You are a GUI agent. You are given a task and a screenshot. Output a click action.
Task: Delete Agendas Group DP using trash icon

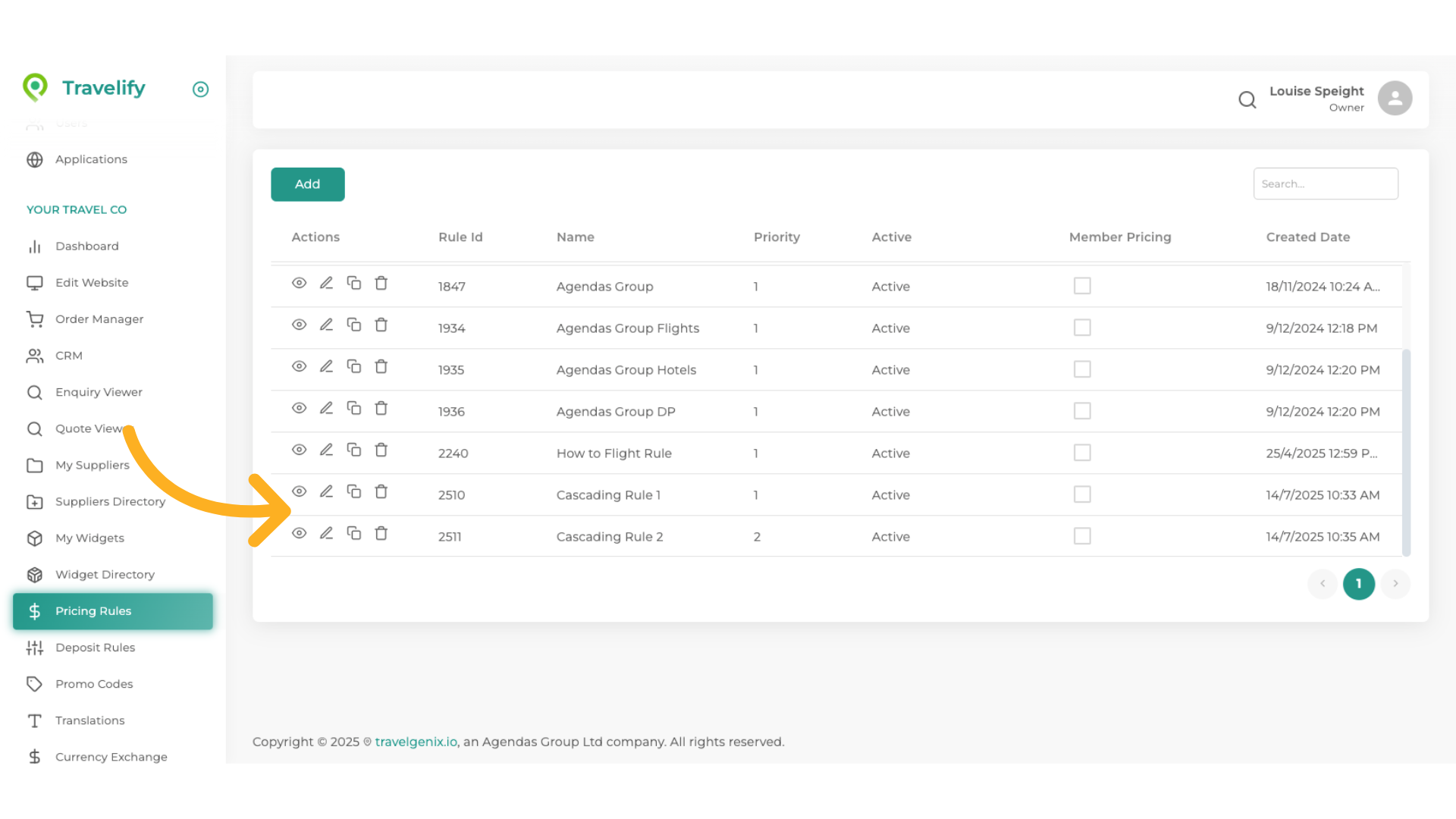[381, 408]
